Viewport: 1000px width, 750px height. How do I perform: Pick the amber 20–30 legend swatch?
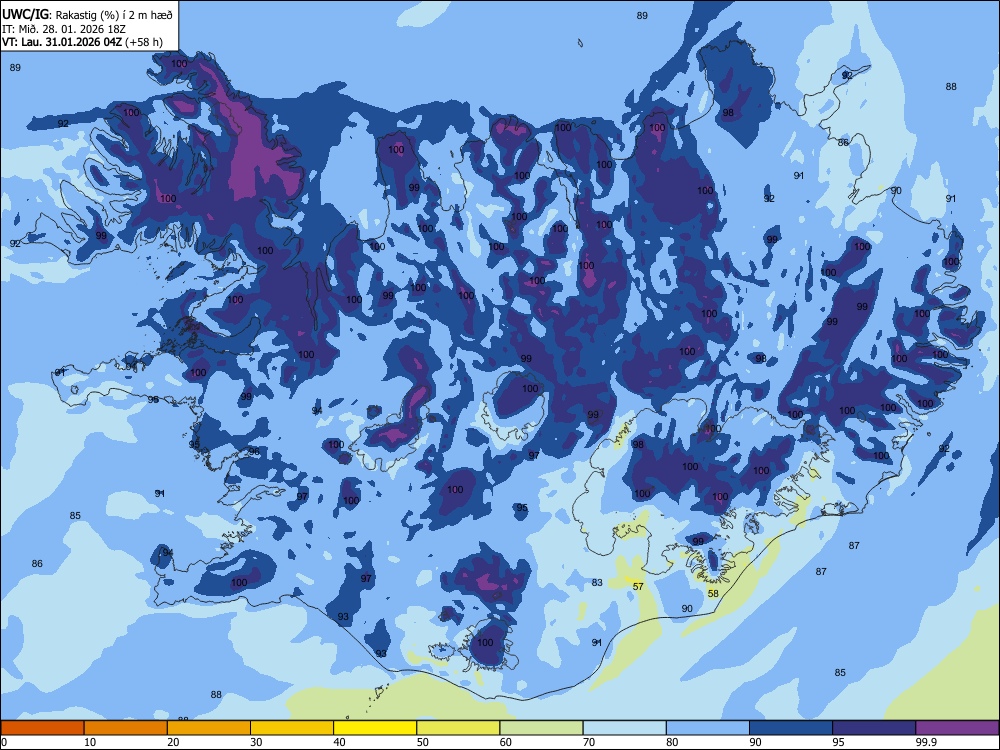pyautogui.click(x=209, y=728)
